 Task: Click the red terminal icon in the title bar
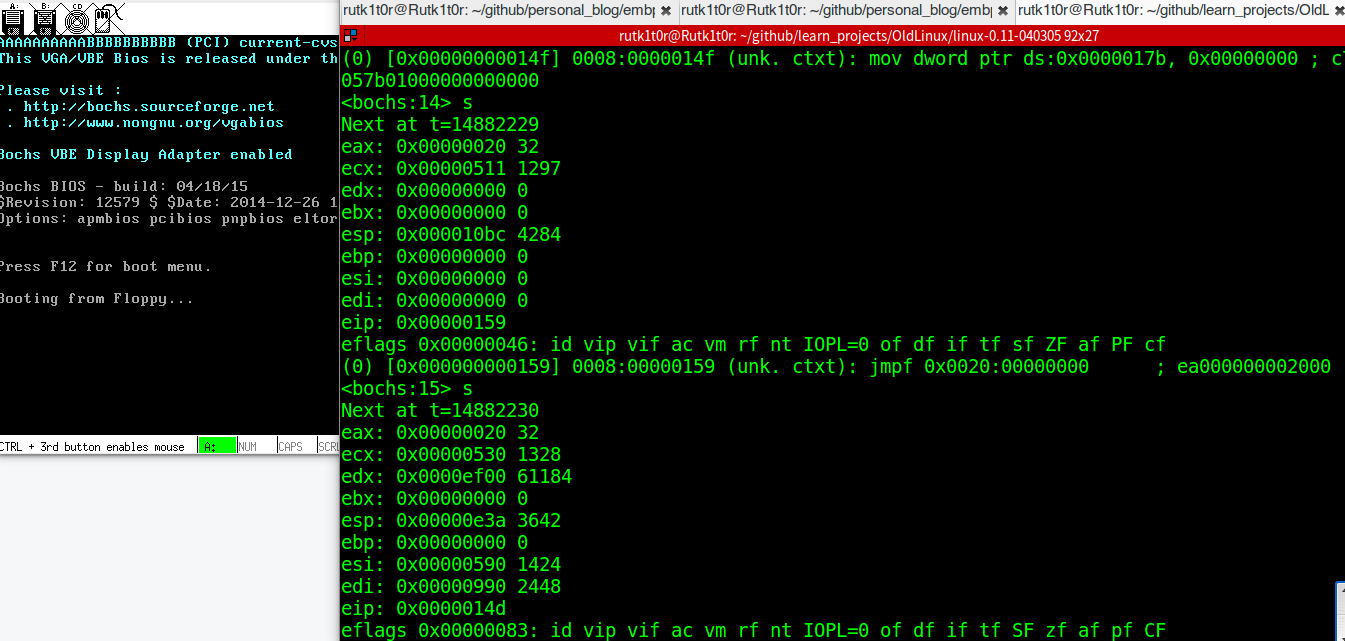[351, 35]
